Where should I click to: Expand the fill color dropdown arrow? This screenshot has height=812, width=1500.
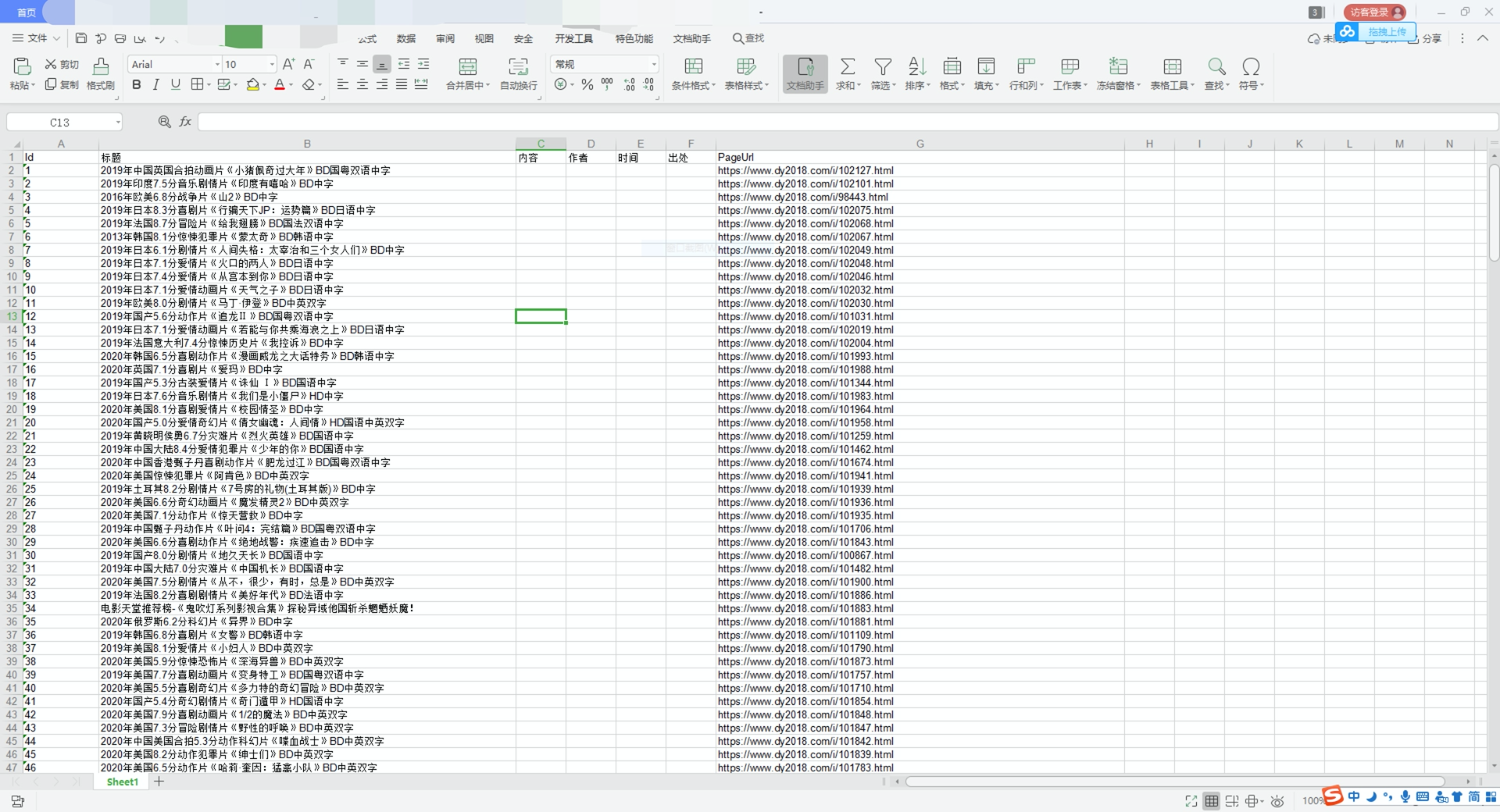(264, 85)
